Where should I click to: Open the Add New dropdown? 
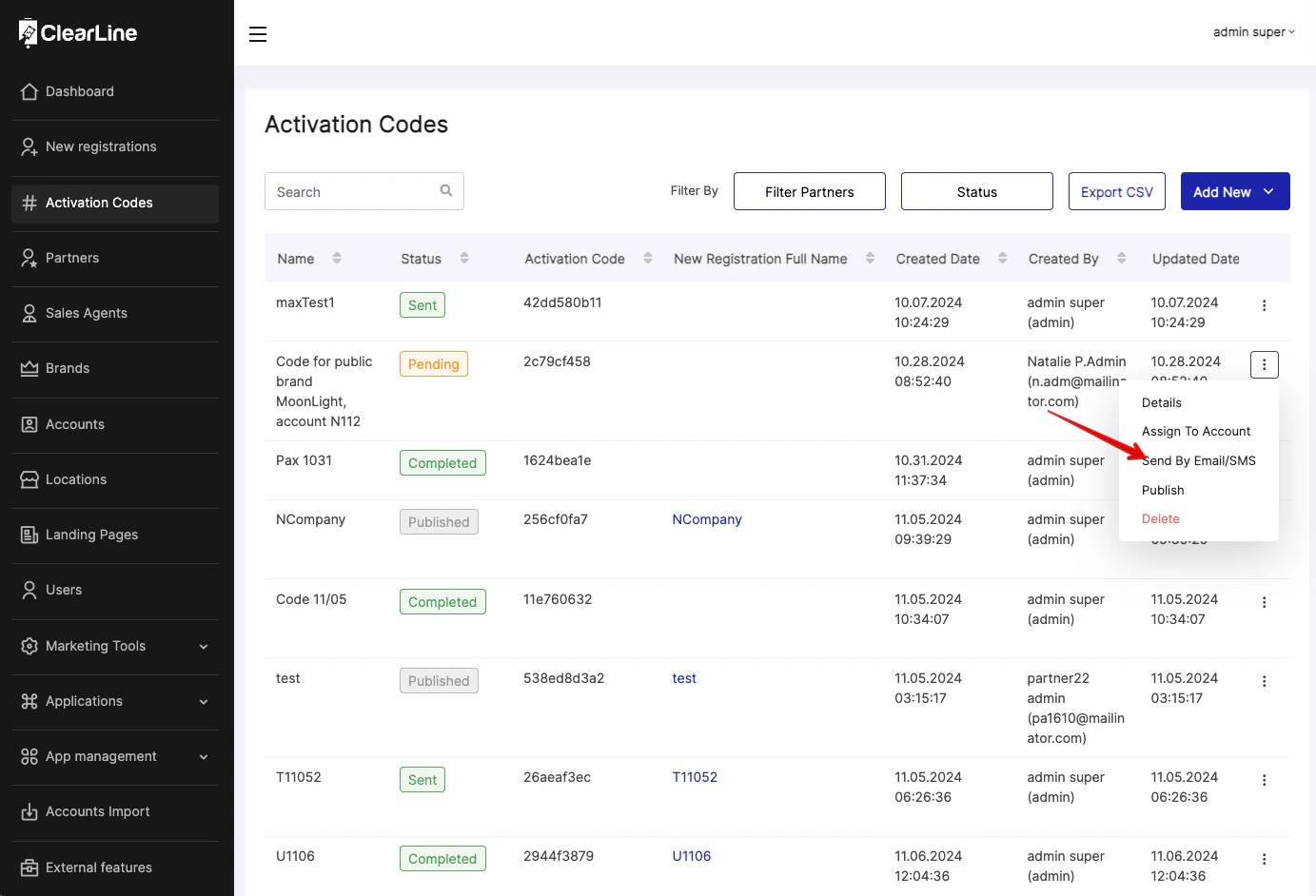coord(1235,191)
